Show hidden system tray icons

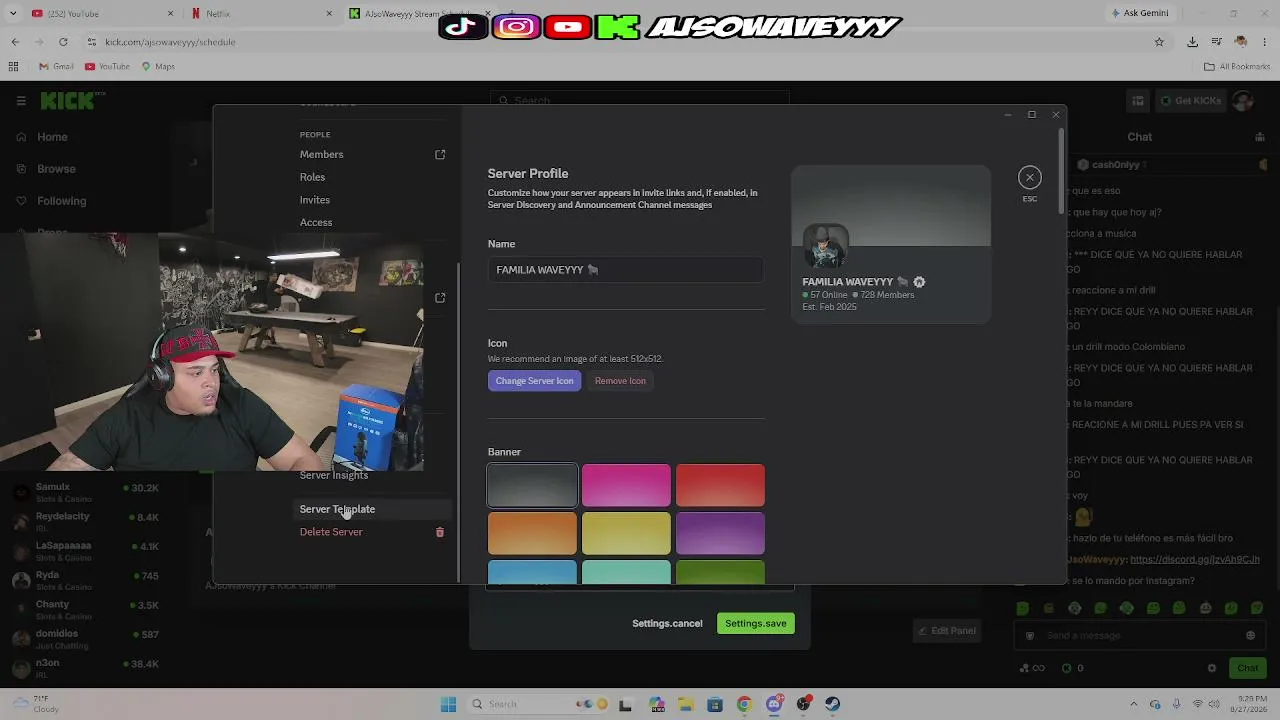1134,704
